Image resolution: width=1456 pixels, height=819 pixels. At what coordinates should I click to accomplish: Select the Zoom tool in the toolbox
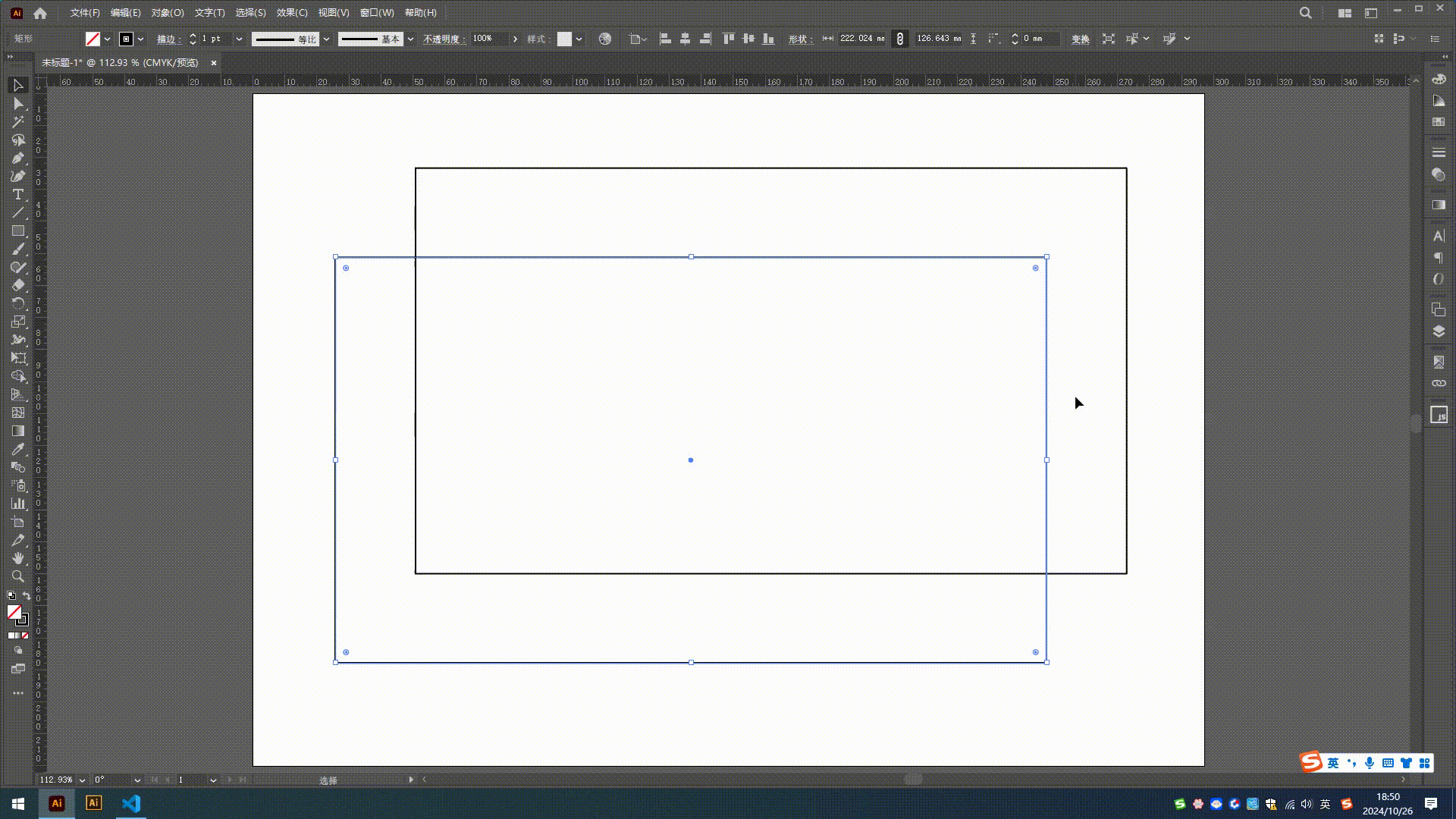tap(18, 576)
